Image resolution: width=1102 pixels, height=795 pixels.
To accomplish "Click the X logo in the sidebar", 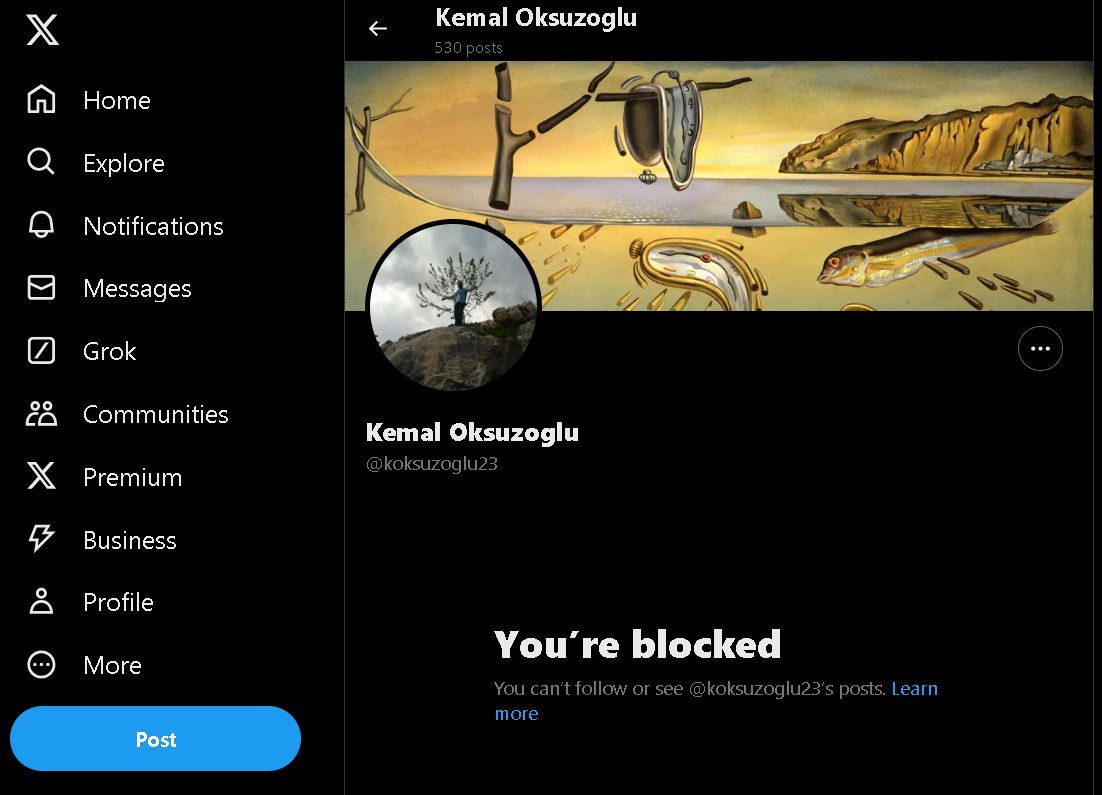I will pyautogui.click(x=41, y=30).
